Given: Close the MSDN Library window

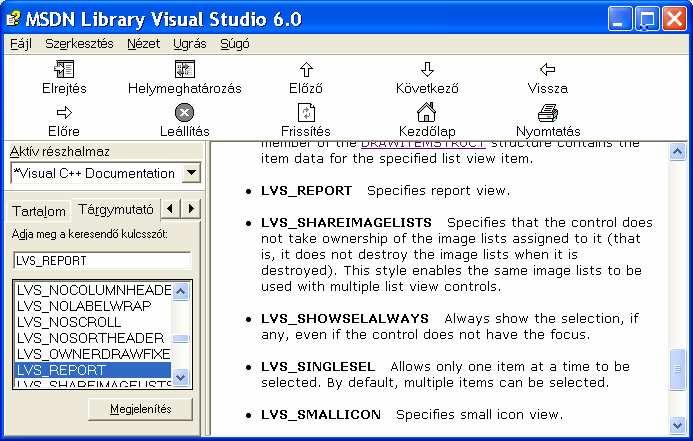Looking at the screenshot, I should click(675, 19).
